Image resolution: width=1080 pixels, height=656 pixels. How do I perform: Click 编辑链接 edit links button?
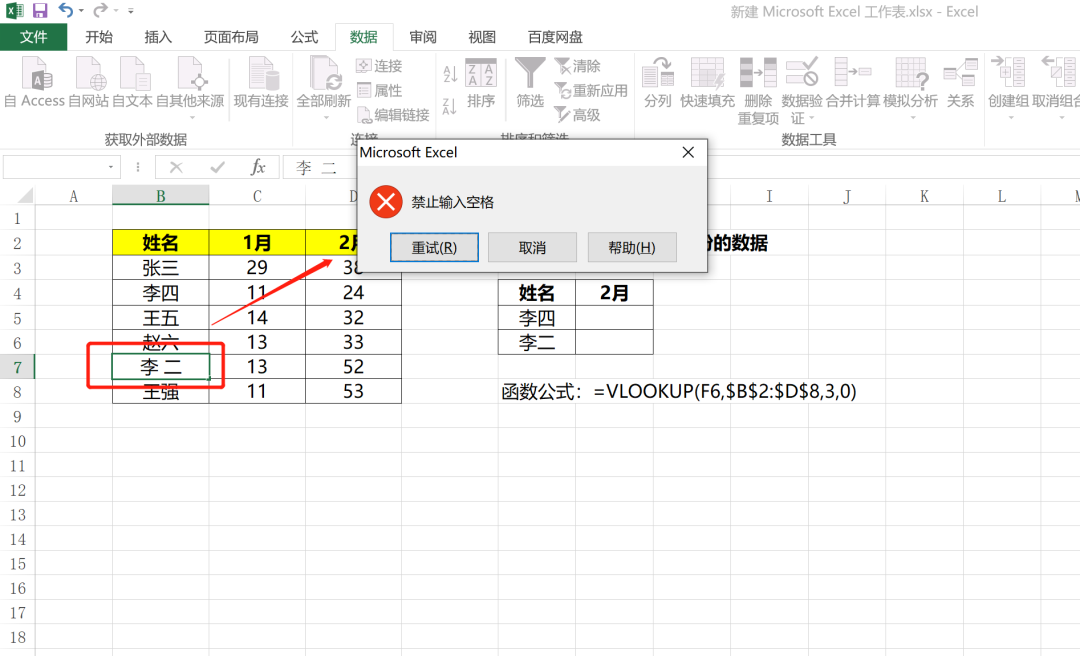pos(393,115)
